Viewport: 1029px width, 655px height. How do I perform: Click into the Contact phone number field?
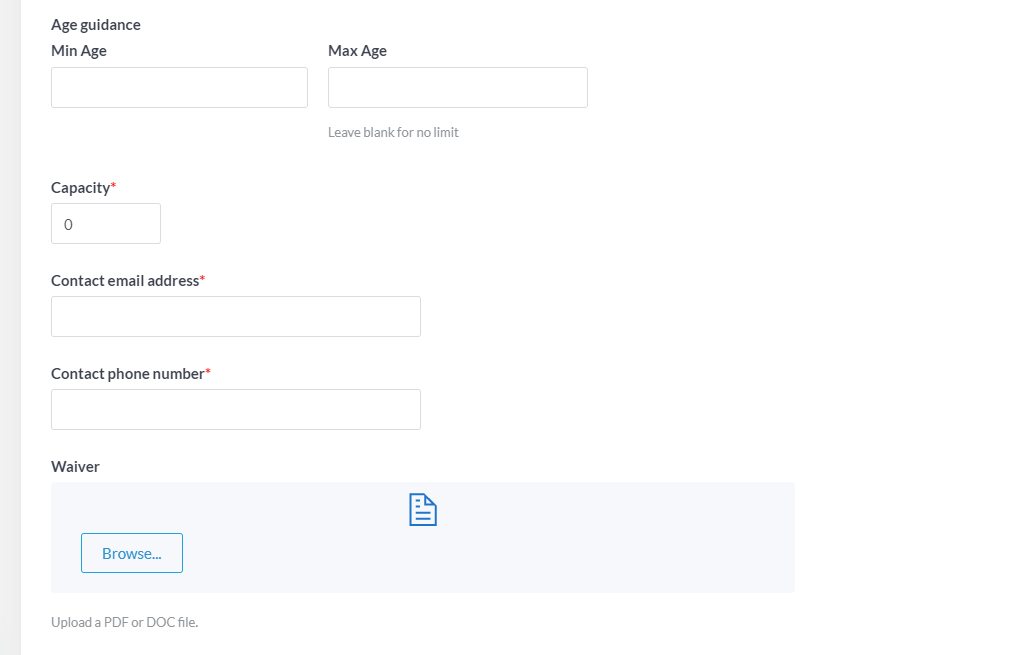[236, 410]
